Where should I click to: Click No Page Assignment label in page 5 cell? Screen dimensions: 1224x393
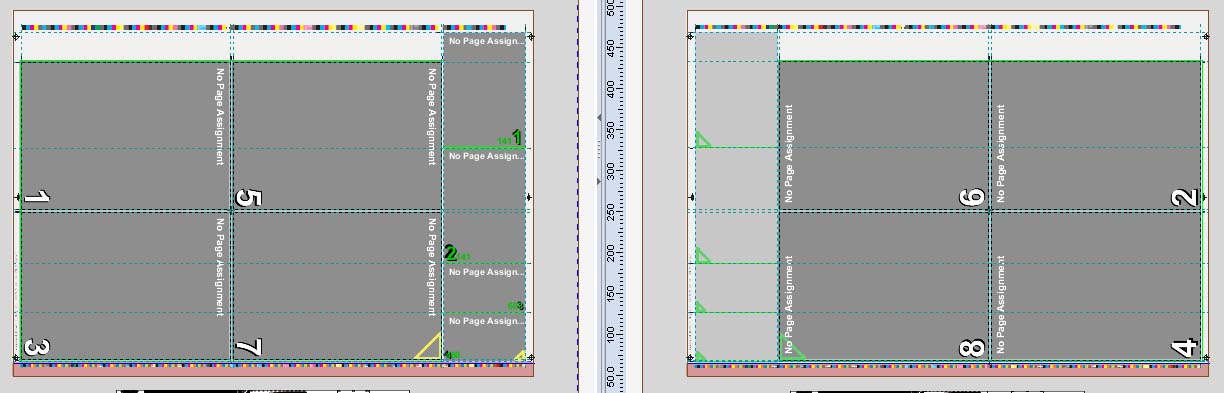point(432,116)
